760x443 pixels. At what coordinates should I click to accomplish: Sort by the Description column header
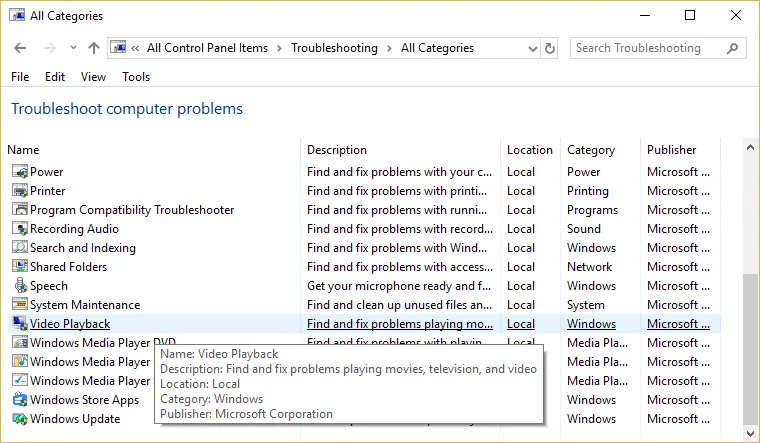coord(337,150)
